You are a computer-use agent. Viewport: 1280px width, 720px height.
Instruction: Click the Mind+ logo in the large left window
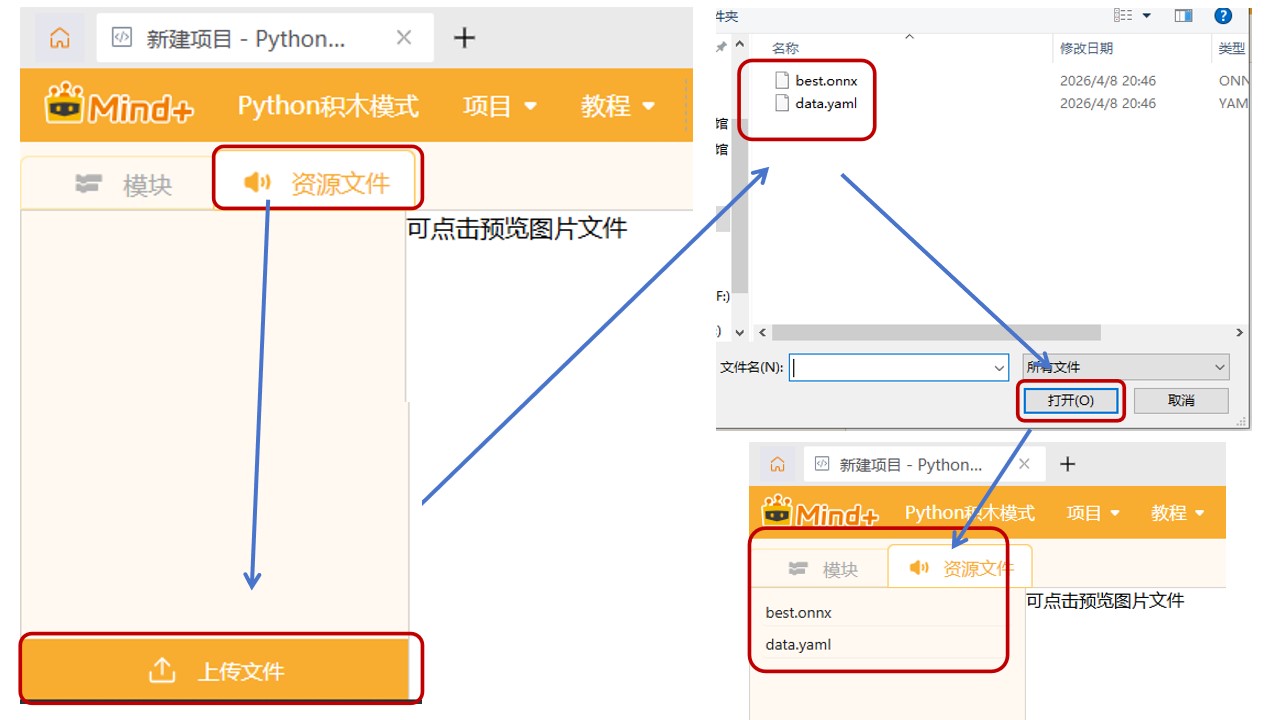point(119,105)
